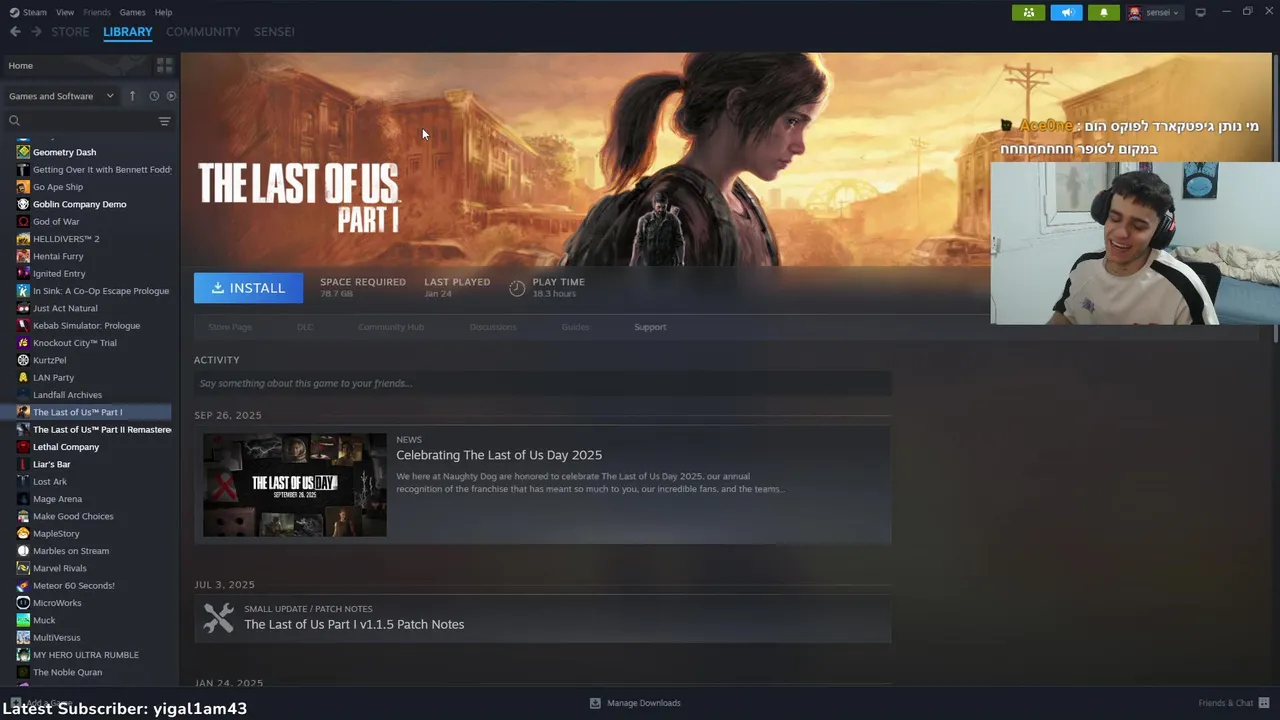Screen dimensions: 1280x720
Task: Switch to the COMMUNITY tab
Action: pos(203,32)
